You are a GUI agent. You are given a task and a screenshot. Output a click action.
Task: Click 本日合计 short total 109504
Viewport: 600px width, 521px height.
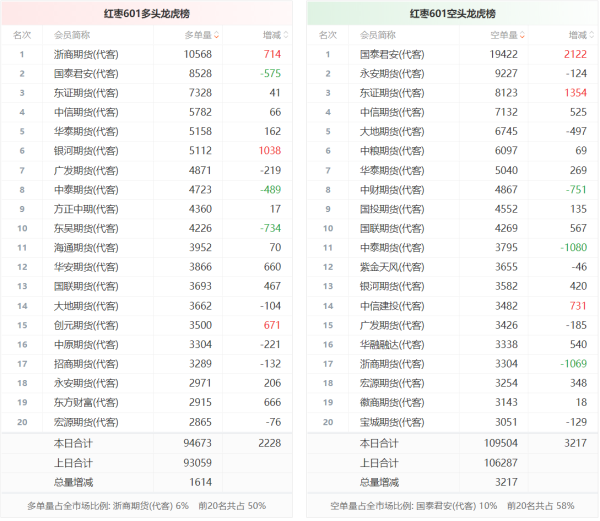click(x=501, y=443)
